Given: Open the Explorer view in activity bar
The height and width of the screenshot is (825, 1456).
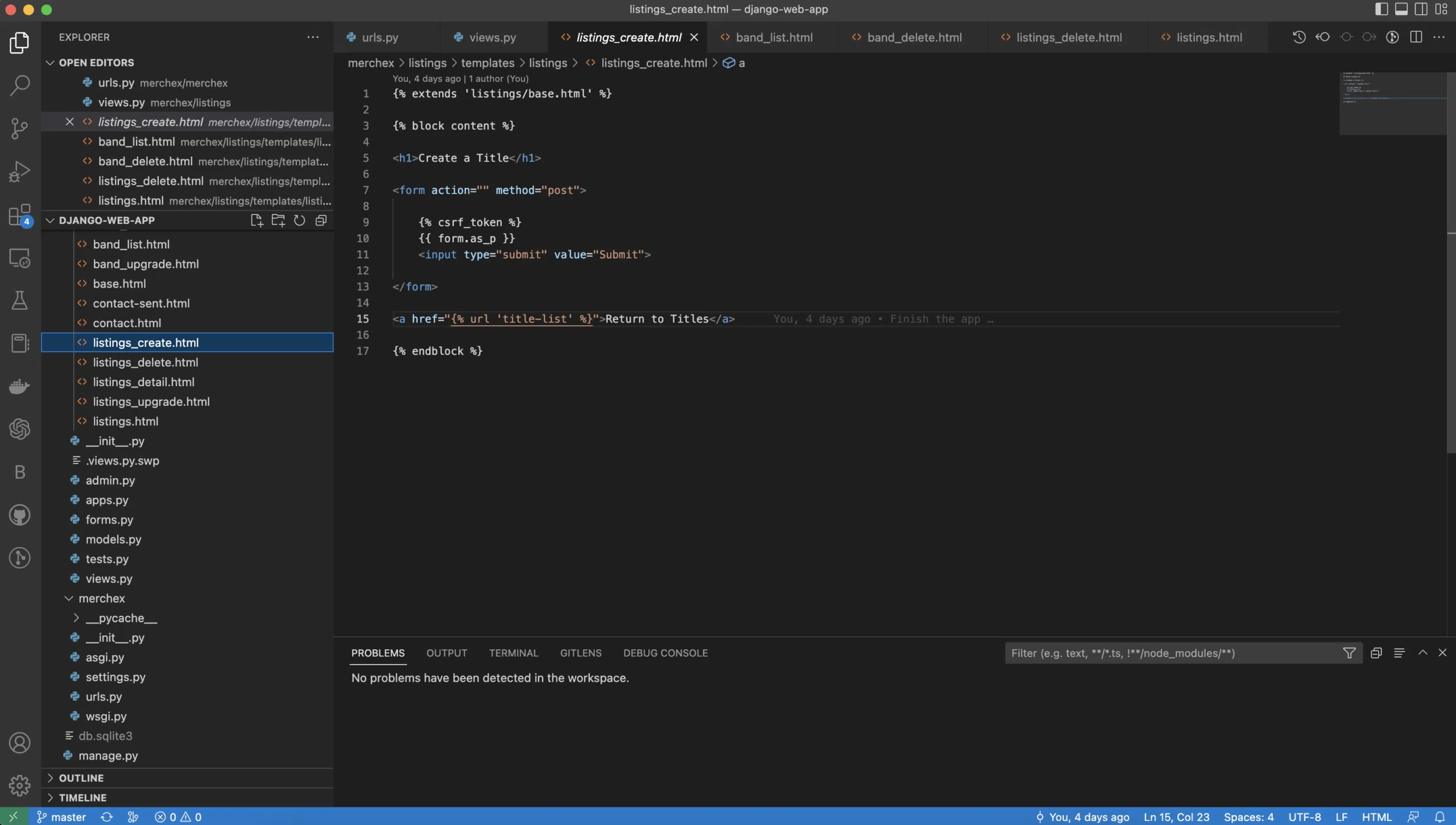Looking at the screenshot, I should tap(20, 43).
